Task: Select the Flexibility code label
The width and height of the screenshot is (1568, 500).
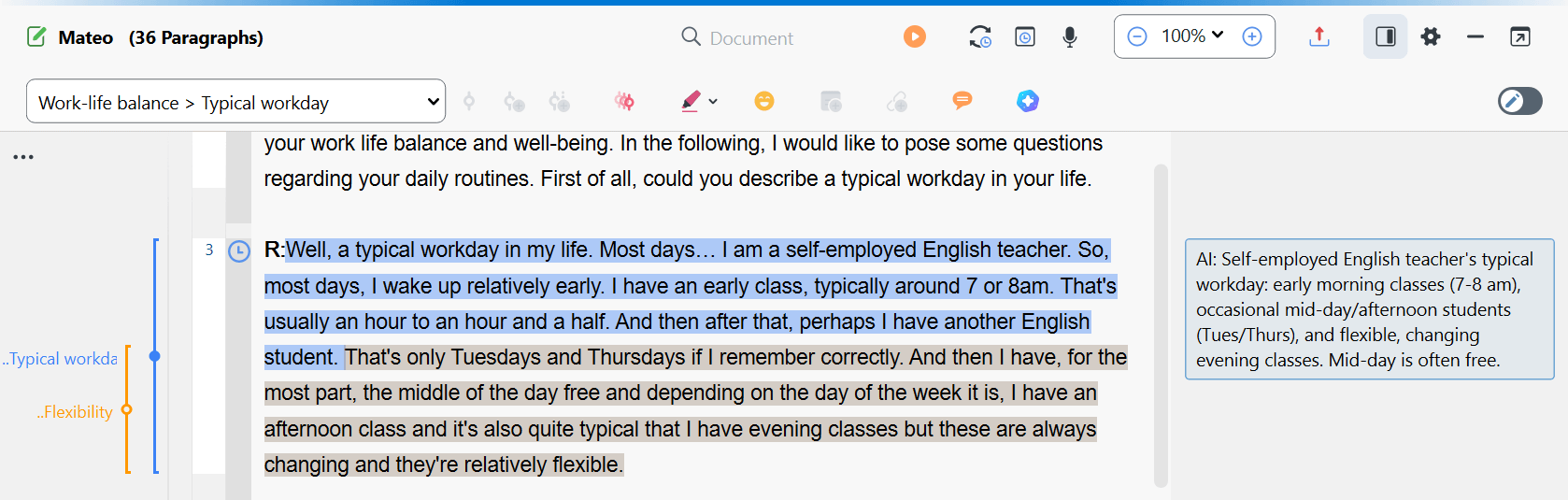Action: click(x=77, y=412)
